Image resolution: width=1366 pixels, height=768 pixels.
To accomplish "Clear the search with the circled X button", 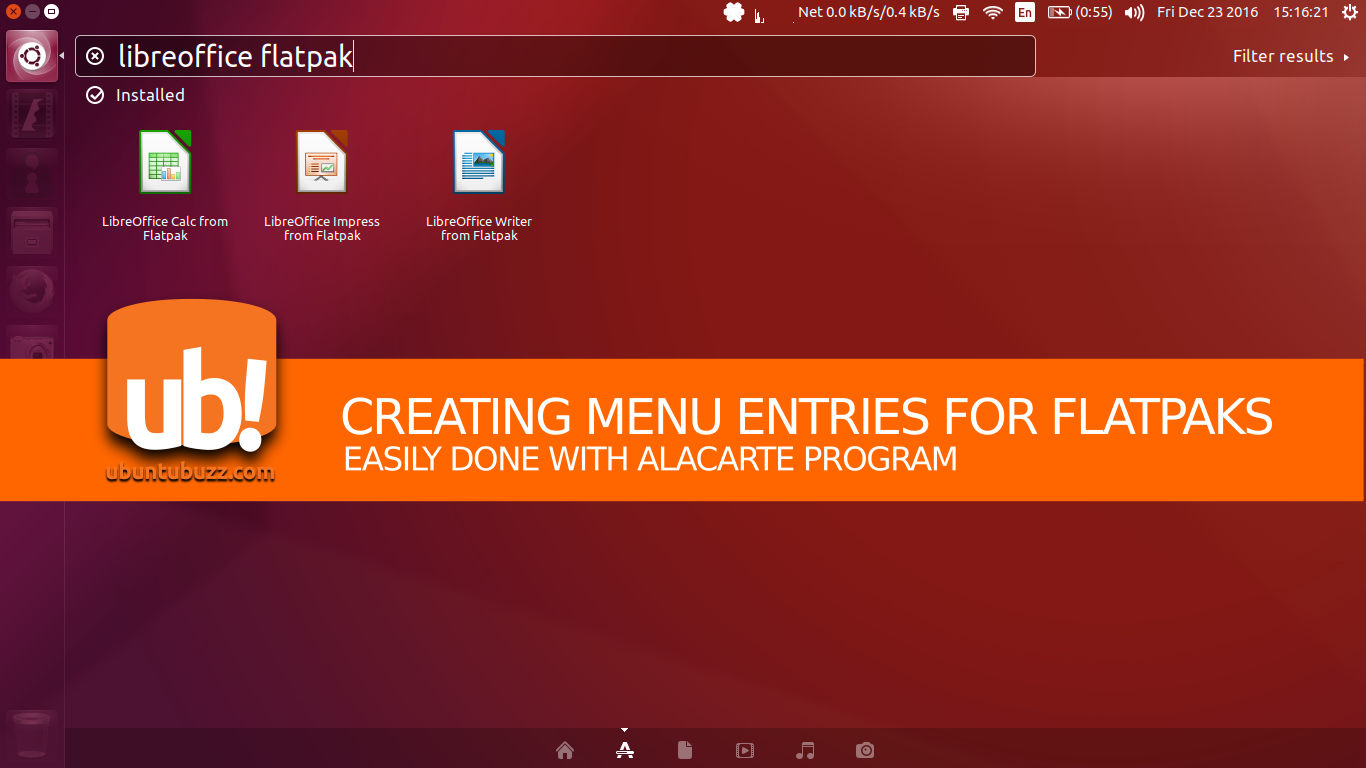I will [95, 56].
